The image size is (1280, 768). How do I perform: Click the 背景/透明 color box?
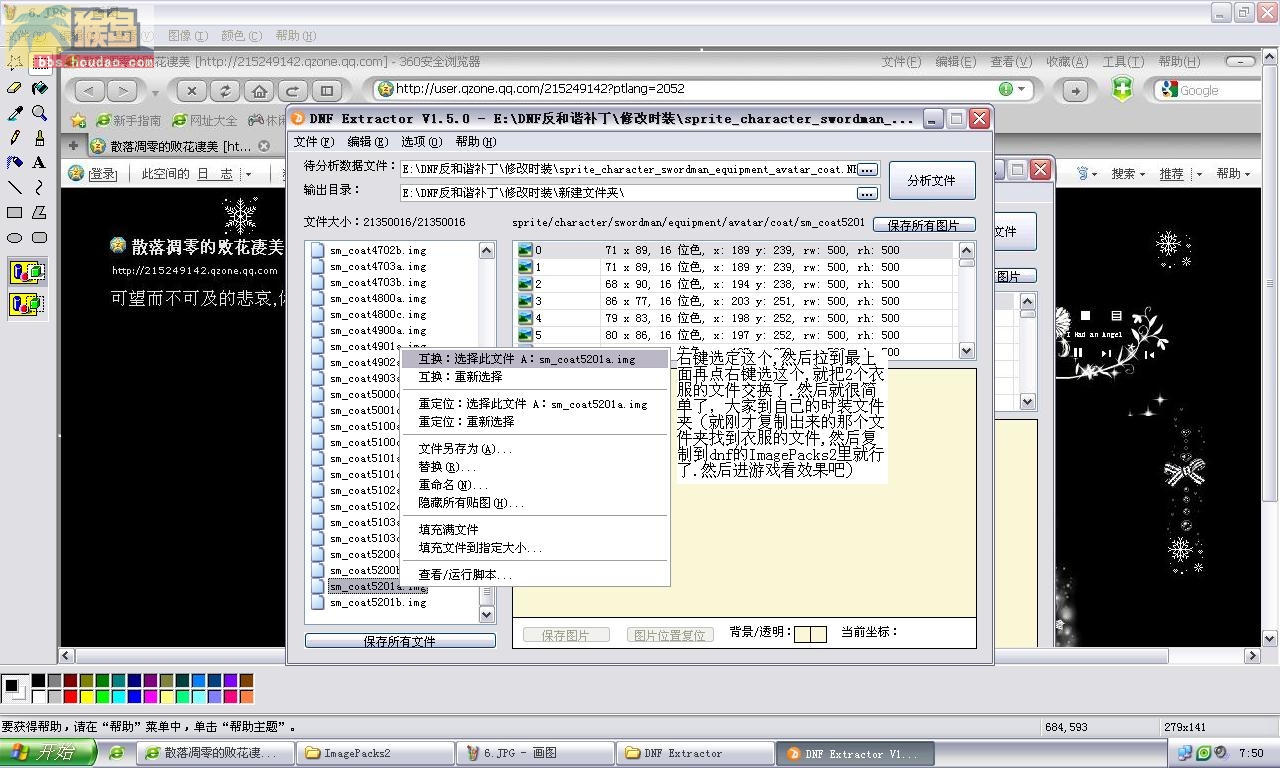tap(810, 633)
